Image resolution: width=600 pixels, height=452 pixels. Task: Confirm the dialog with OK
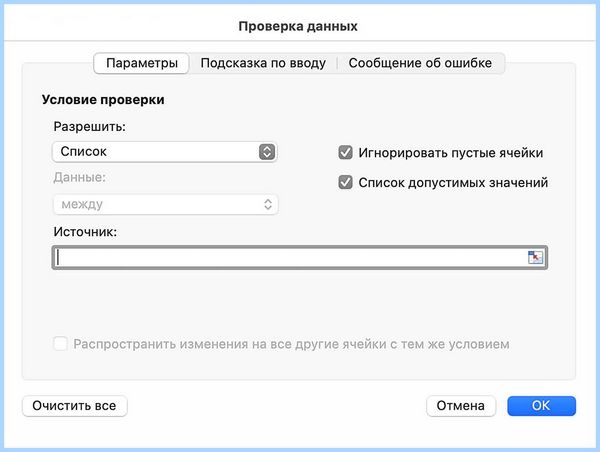[x=541, y=406]
